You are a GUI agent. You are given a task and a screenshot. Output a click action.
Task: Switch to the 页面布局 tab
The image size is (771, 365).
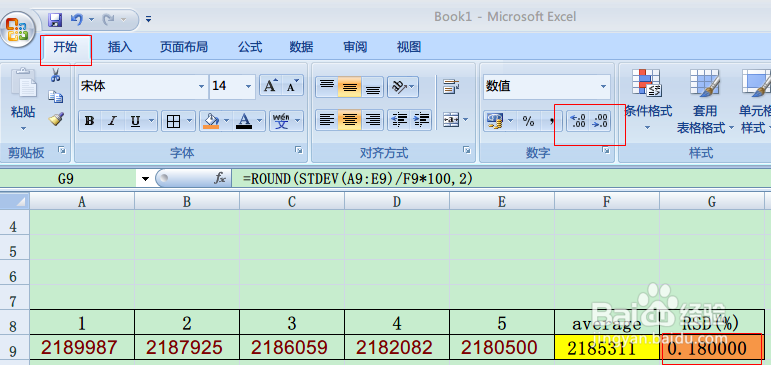pyautogui.click(x=184, y=47)
